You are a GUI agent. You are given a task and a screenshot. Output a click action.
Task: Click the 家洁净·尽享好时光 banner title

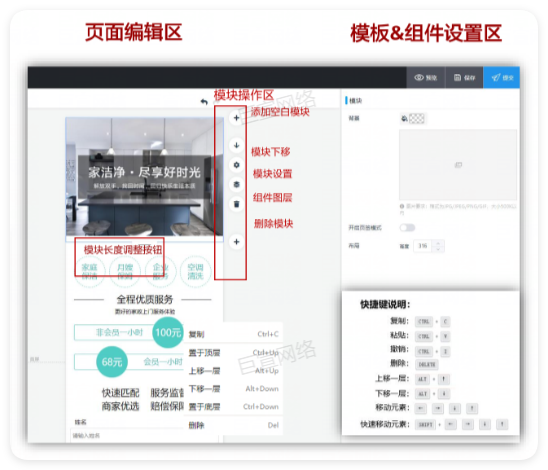[x=144, y=172]
